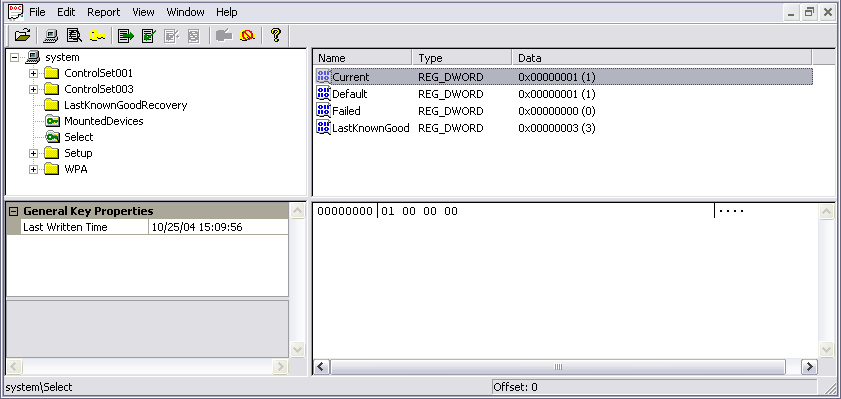The height and width of the screenshot is (399, 841).
Task: Click the hex pane scroll right arrow
Action: tap(809, 367)
